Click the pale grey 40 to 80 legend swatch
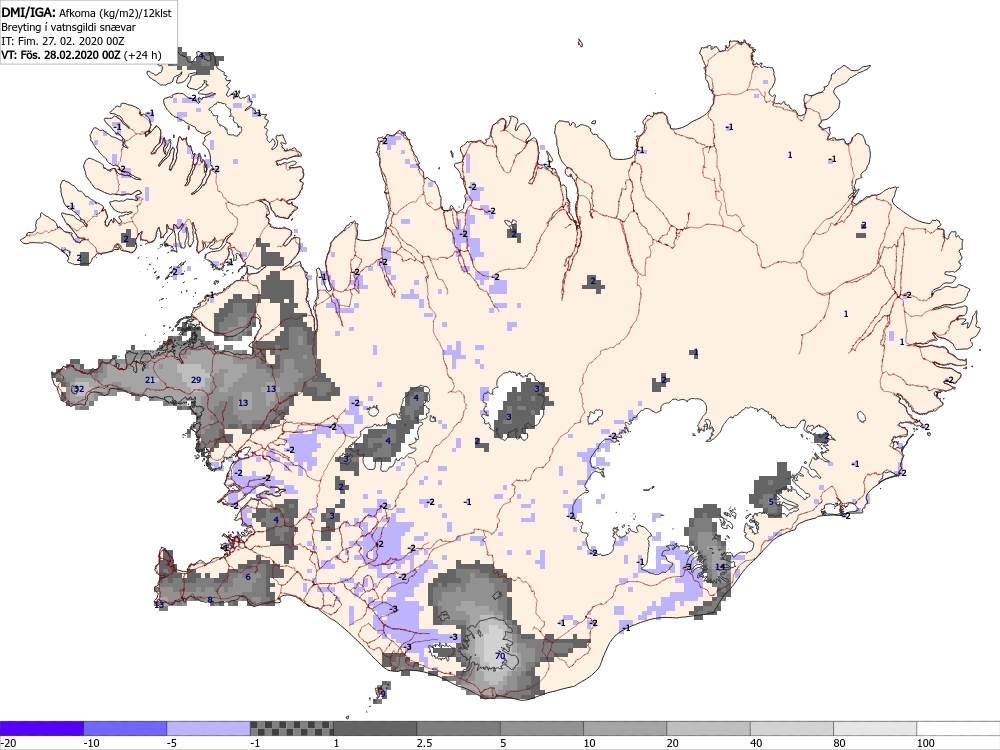This screenshot has width=1000, height=750. 791,728
